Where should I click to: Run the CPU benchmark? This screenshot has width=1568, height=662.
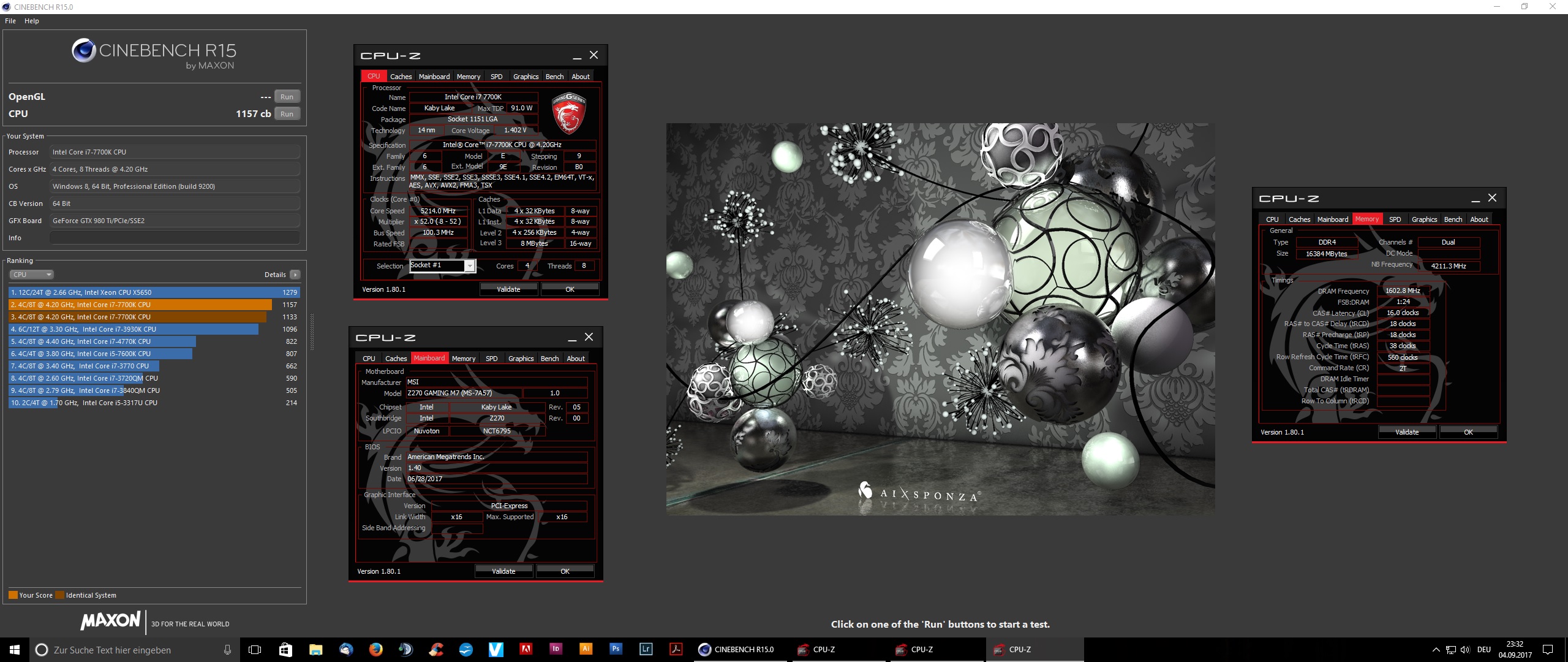(287, 114)
